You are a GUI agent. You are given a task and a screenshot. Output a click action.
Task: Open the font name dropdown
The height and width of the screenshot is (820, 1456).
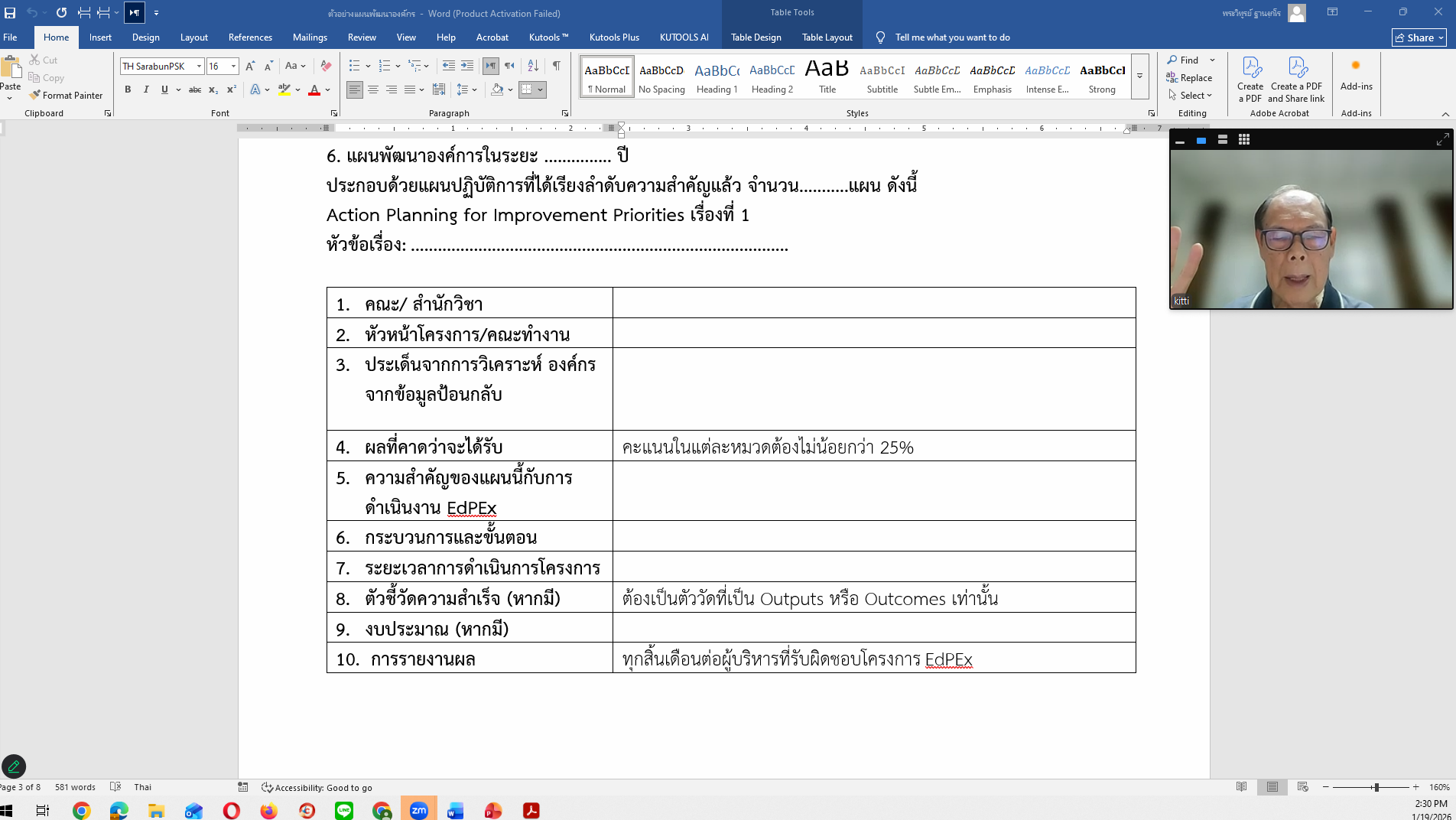199,67
